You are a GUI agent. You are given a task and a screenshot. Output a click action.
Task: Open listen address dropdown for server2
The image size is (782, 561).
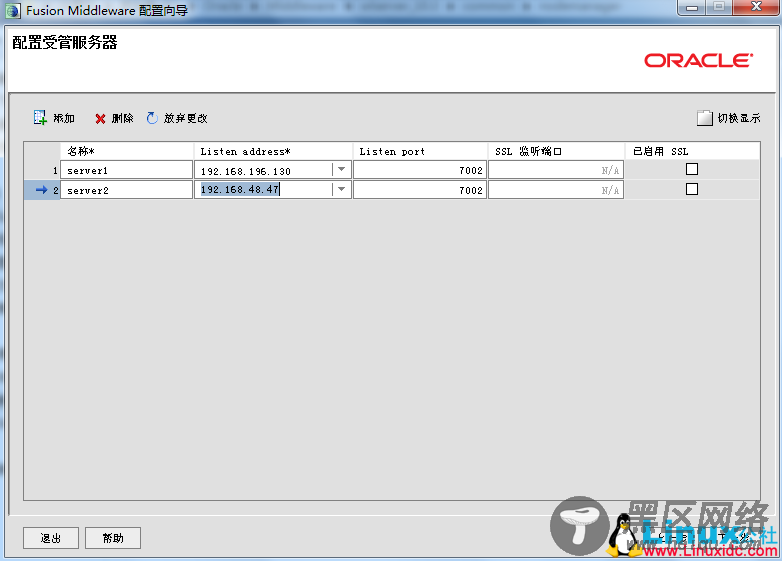click(342, 189)
